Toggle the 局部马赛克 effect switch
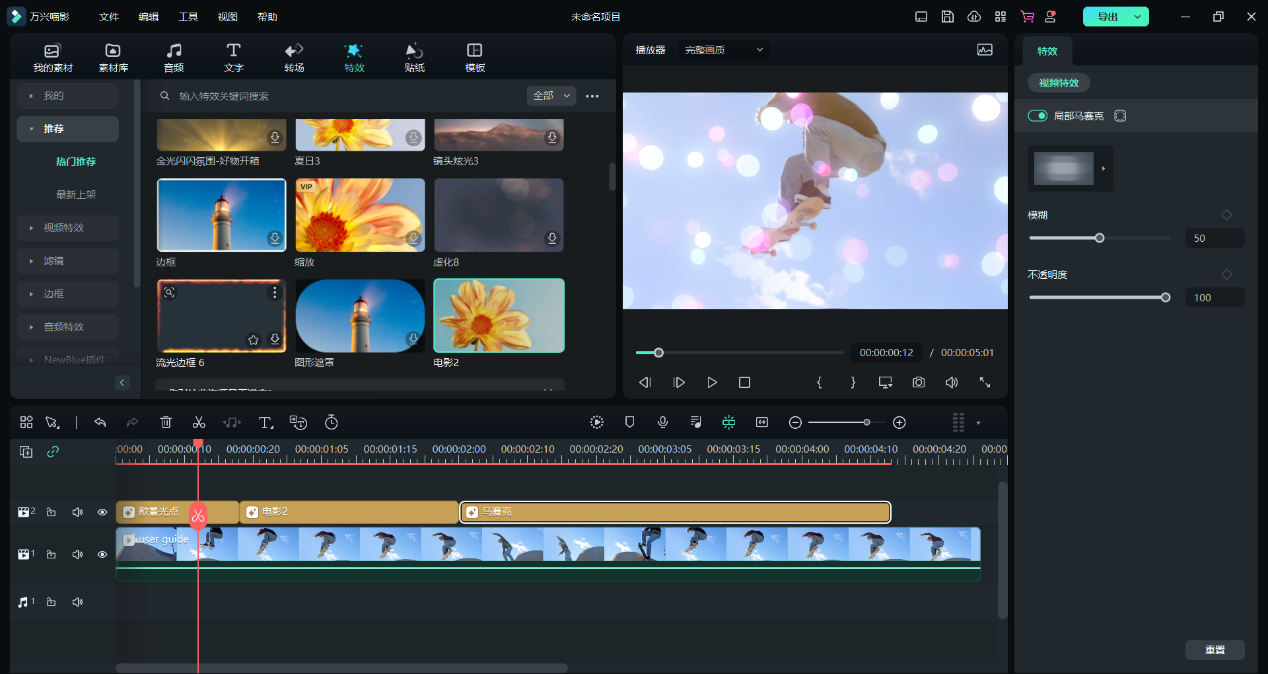This screenshot has height=674, width=1268. pos(1038,116)
